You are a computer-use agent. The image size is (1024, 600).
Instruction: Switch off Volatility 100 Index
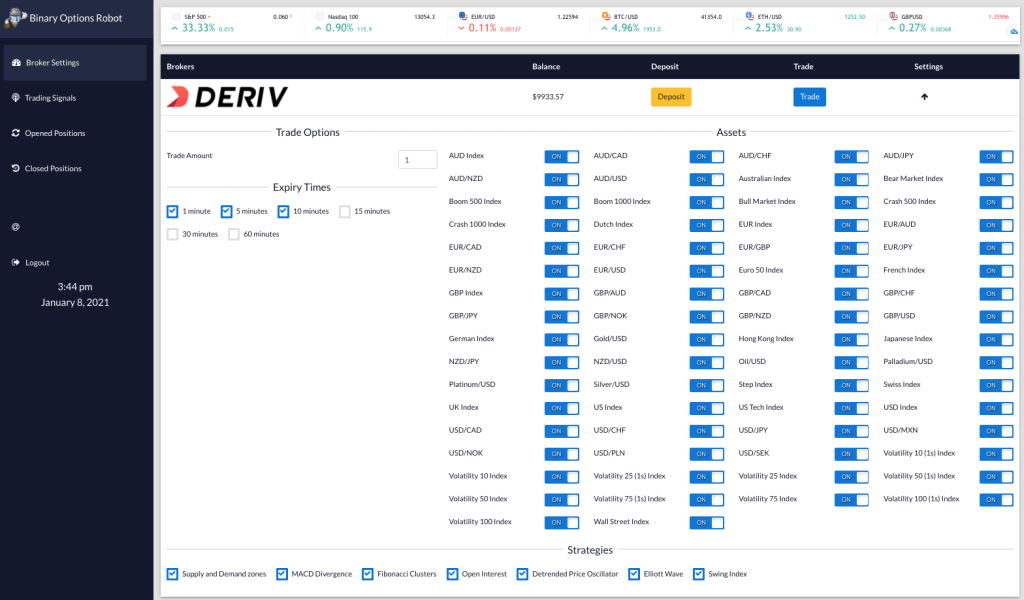tap(562, 522)
